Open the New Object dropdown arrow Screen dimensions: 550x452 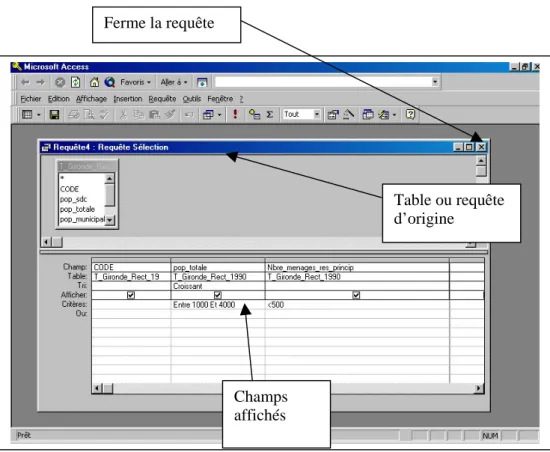point(394,115)
